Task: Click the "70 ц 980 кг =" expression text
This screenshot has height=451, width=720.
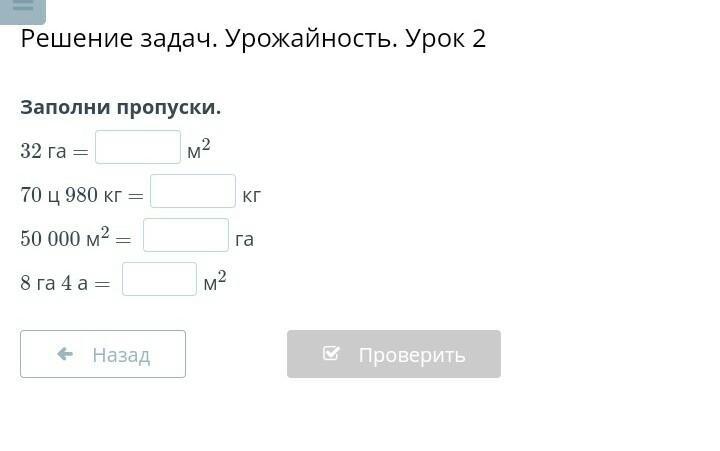Action: point(82,195)
